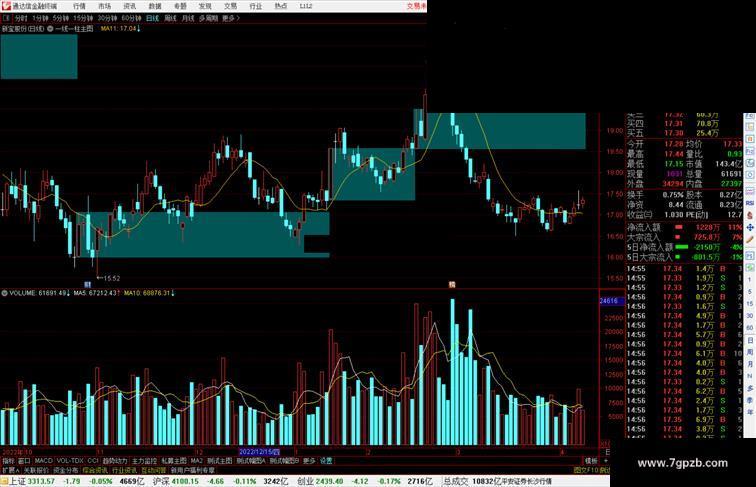Open the 资金分布 tab

click(66, 470)
